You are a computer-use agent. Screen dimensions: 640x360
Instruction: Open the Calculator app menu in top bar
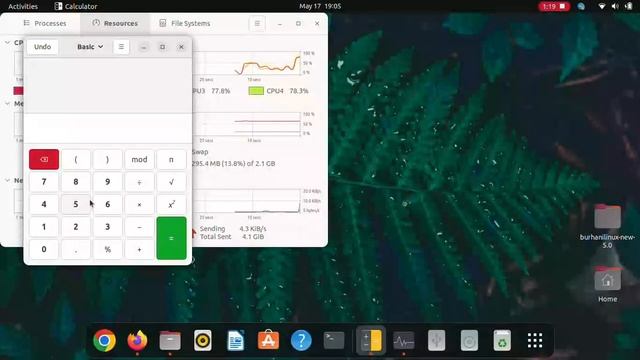click(76, 6)
